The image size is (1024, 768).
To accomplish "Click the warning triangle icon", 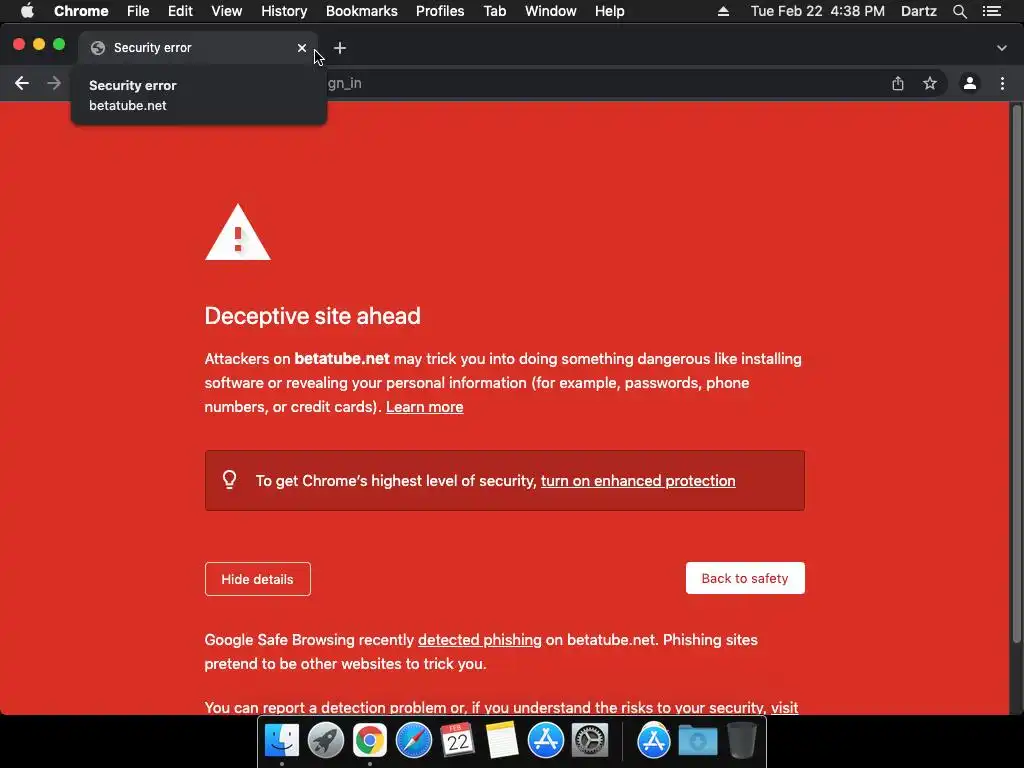I will (x=238, y=232).
